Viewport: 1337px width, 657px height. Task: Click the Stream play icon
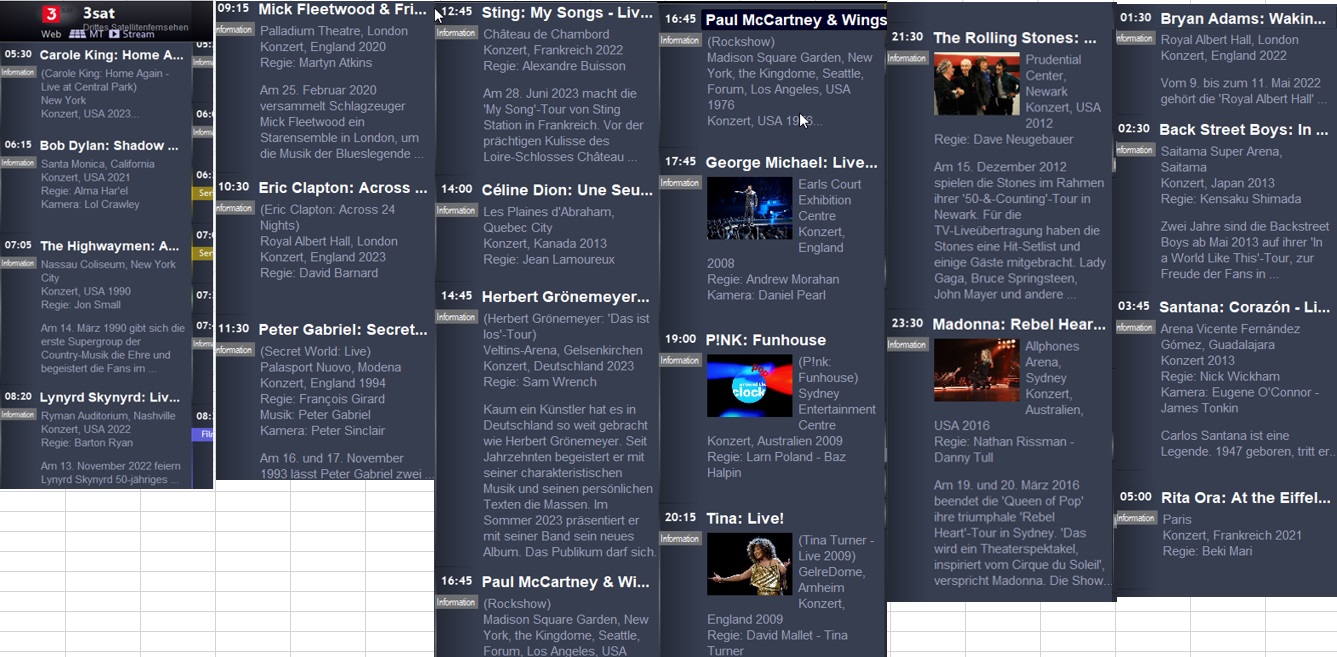click(114, 34)
